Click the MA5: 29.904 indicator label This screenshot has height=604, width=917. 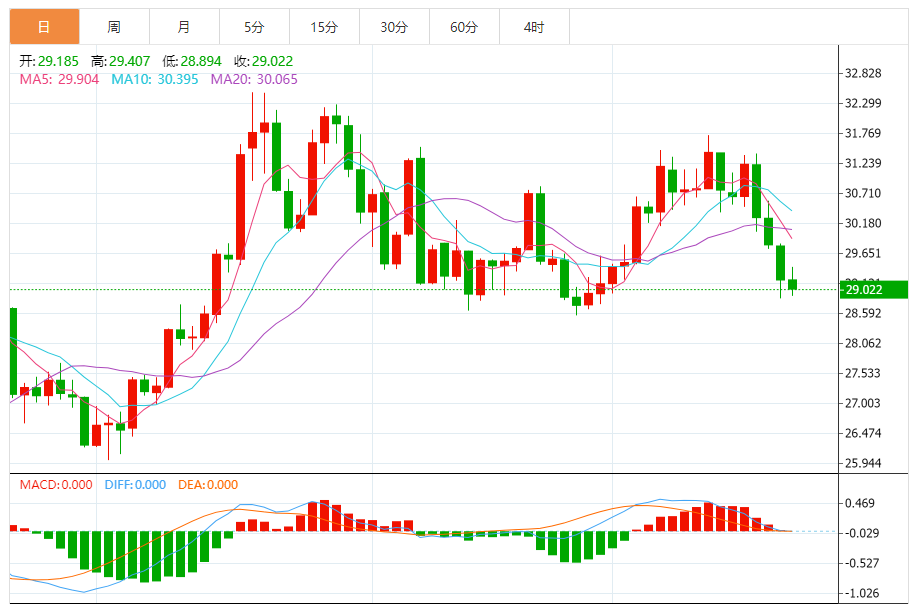[59, 79]
